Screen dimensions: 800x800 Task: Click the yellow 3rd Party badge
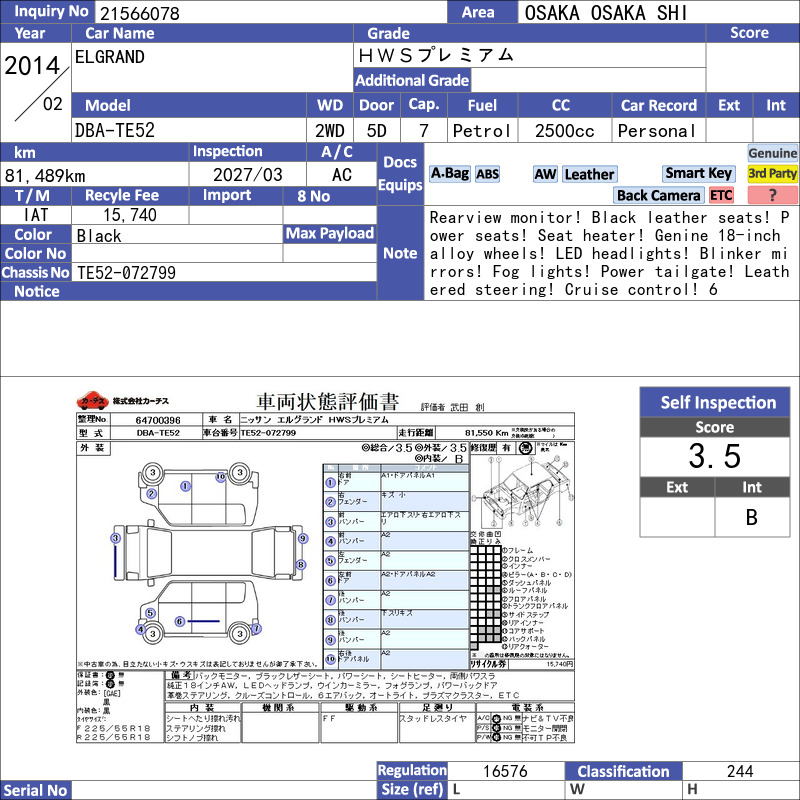click(772, 173)
